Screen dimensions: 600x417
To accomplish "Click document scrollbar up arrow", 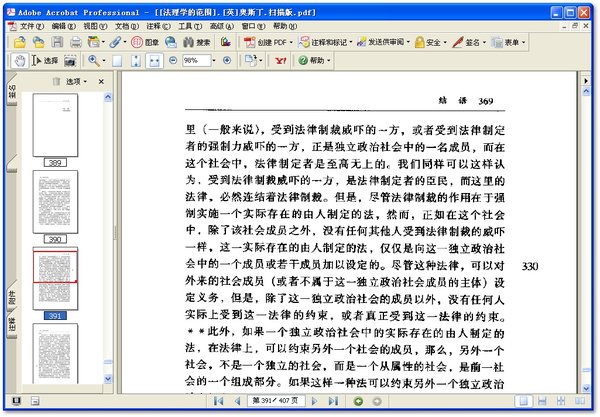I will [x=586, y=92].
